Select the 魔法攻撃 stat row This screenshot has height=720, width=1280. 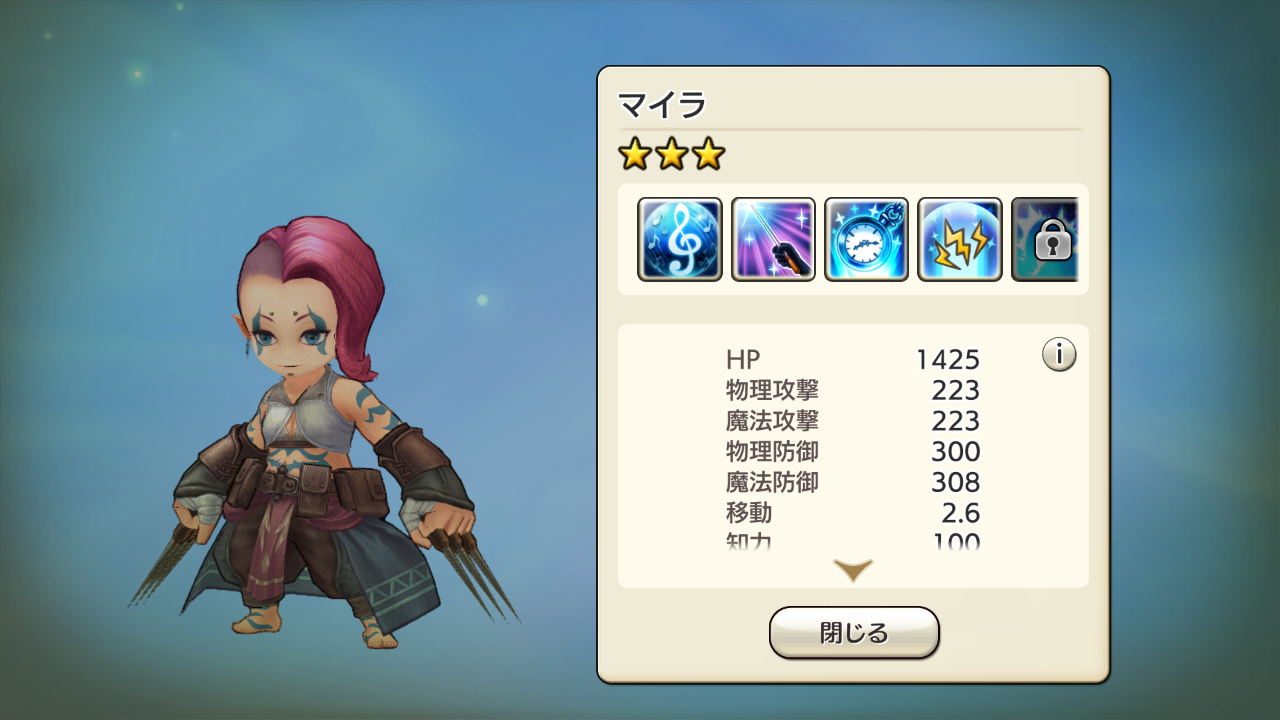click(x=853, y=421)
